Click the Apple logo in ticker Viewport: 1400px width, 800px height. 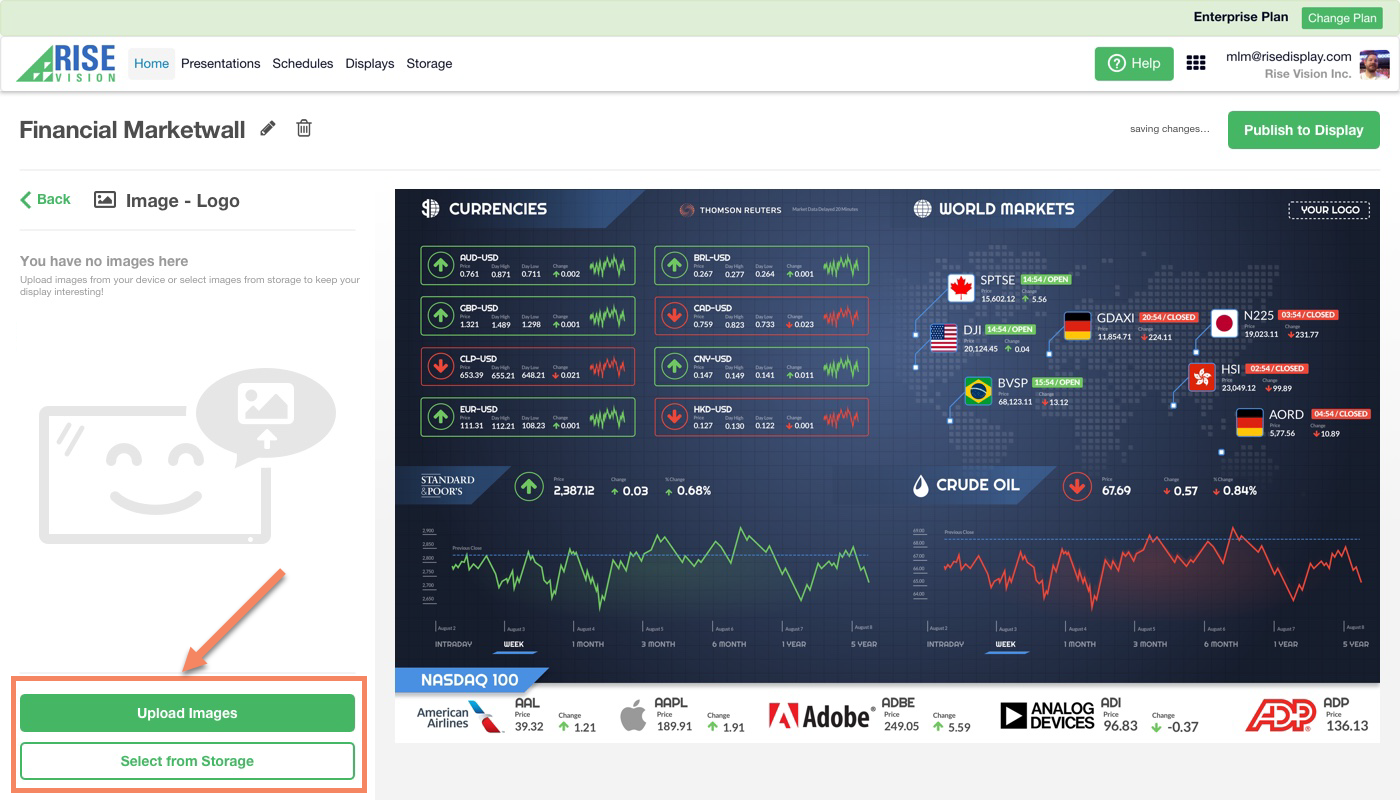pos(633,716)
